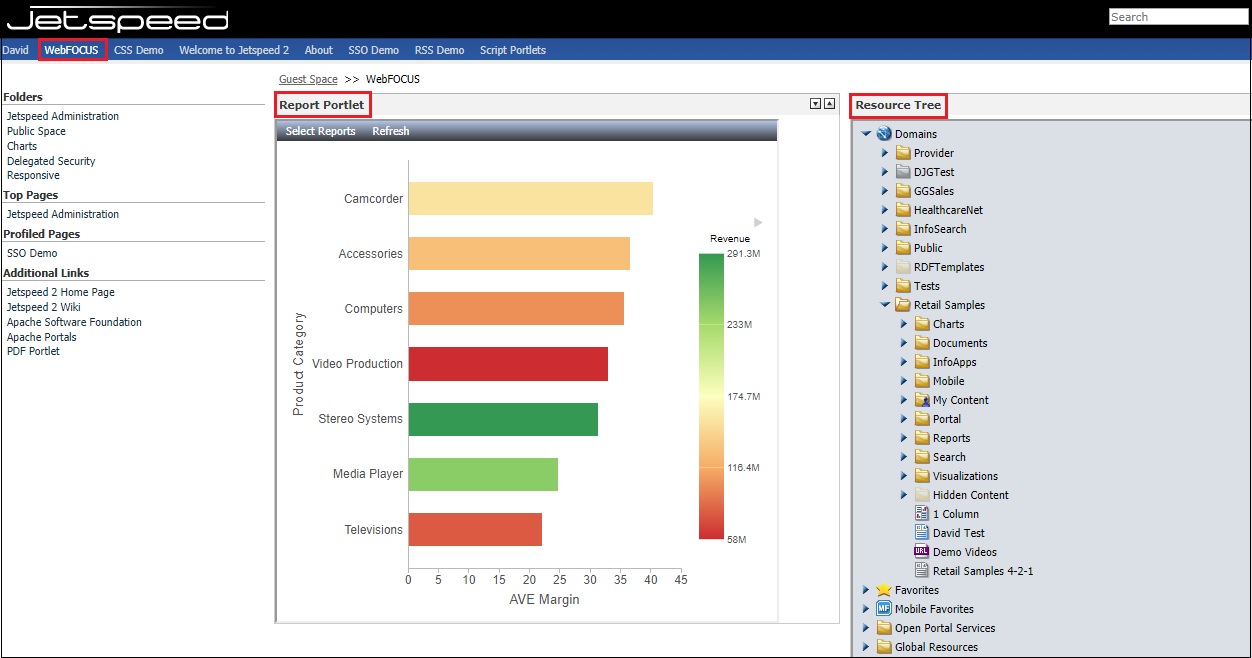This screenshot has height=658, width=1252.
Task: Open the WebFOCUS tab
Action: tap(72, 50)
